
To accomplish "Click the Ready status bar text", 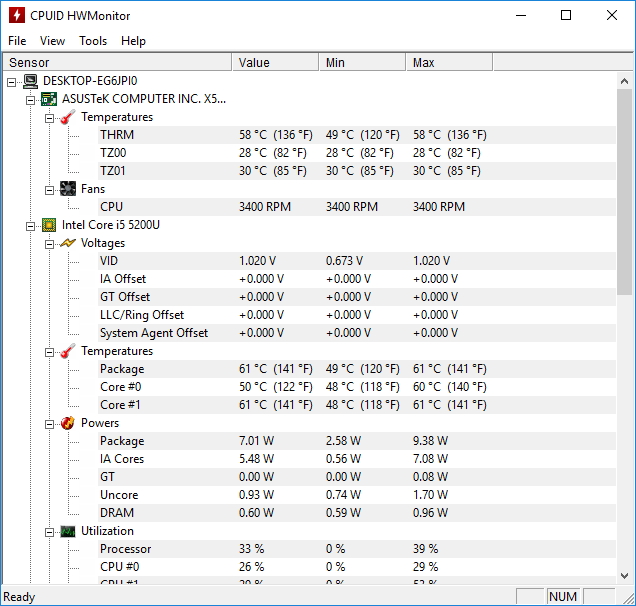I will pyautogui.click(x=19, y=597).
